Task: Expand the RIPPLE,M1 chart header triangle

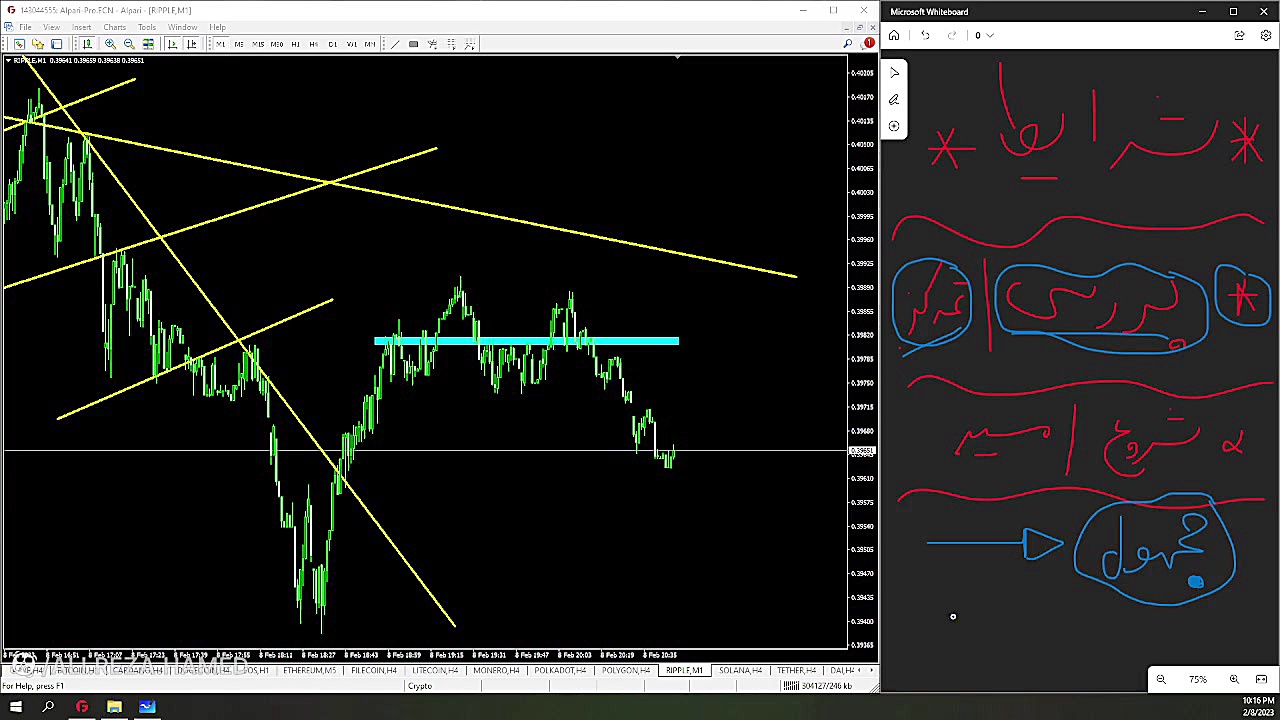Action: tap(9, 61)
